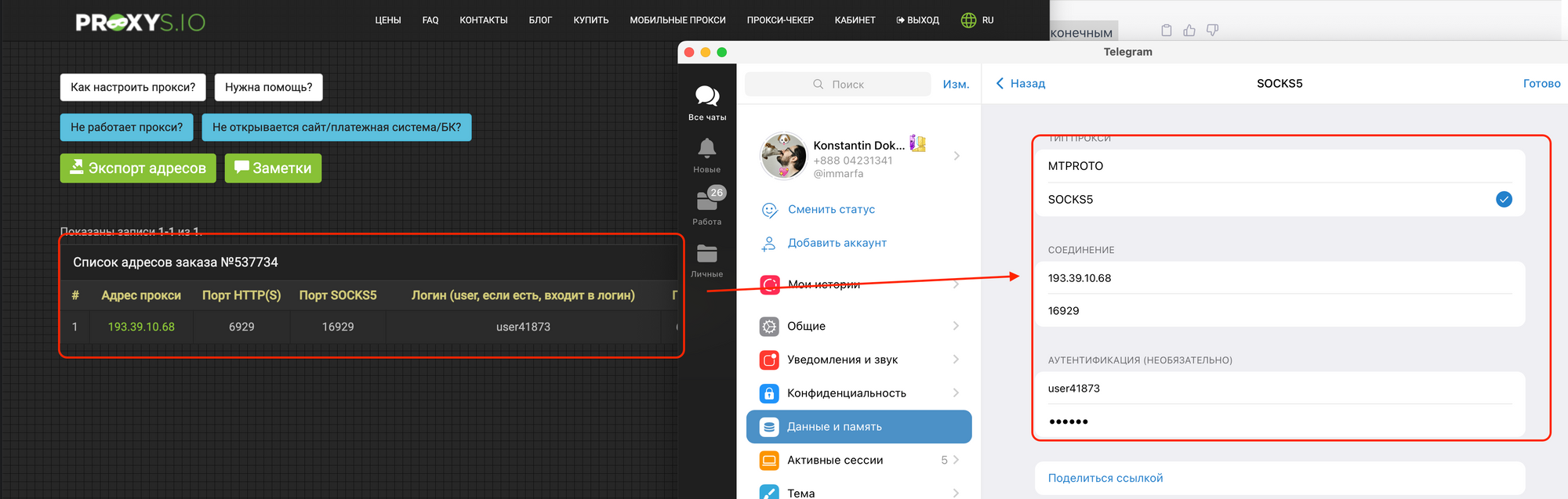This screenshot has height=499, width=1568.
Task: Click the Уведомления и звук red icon
Action: [x=770, y=360]
